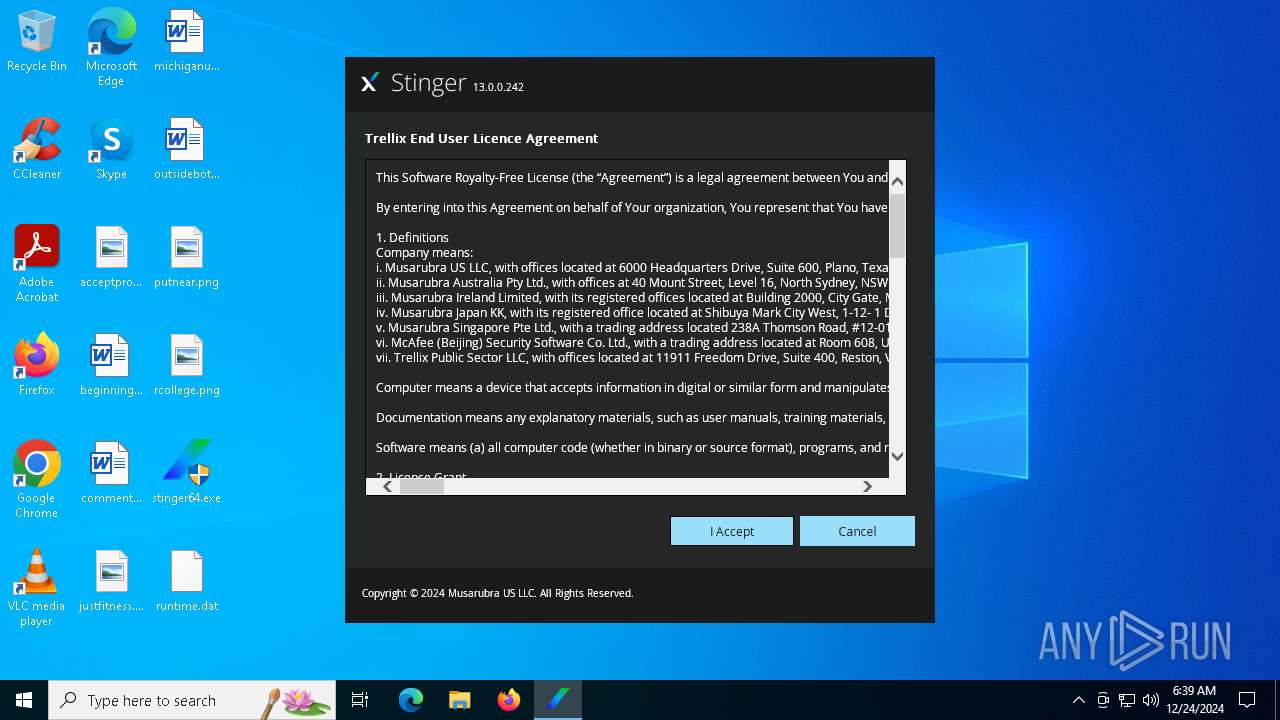Screen dimensions: 1280x720
Task: Open the Windows Start menu
Action: (24, 700)
